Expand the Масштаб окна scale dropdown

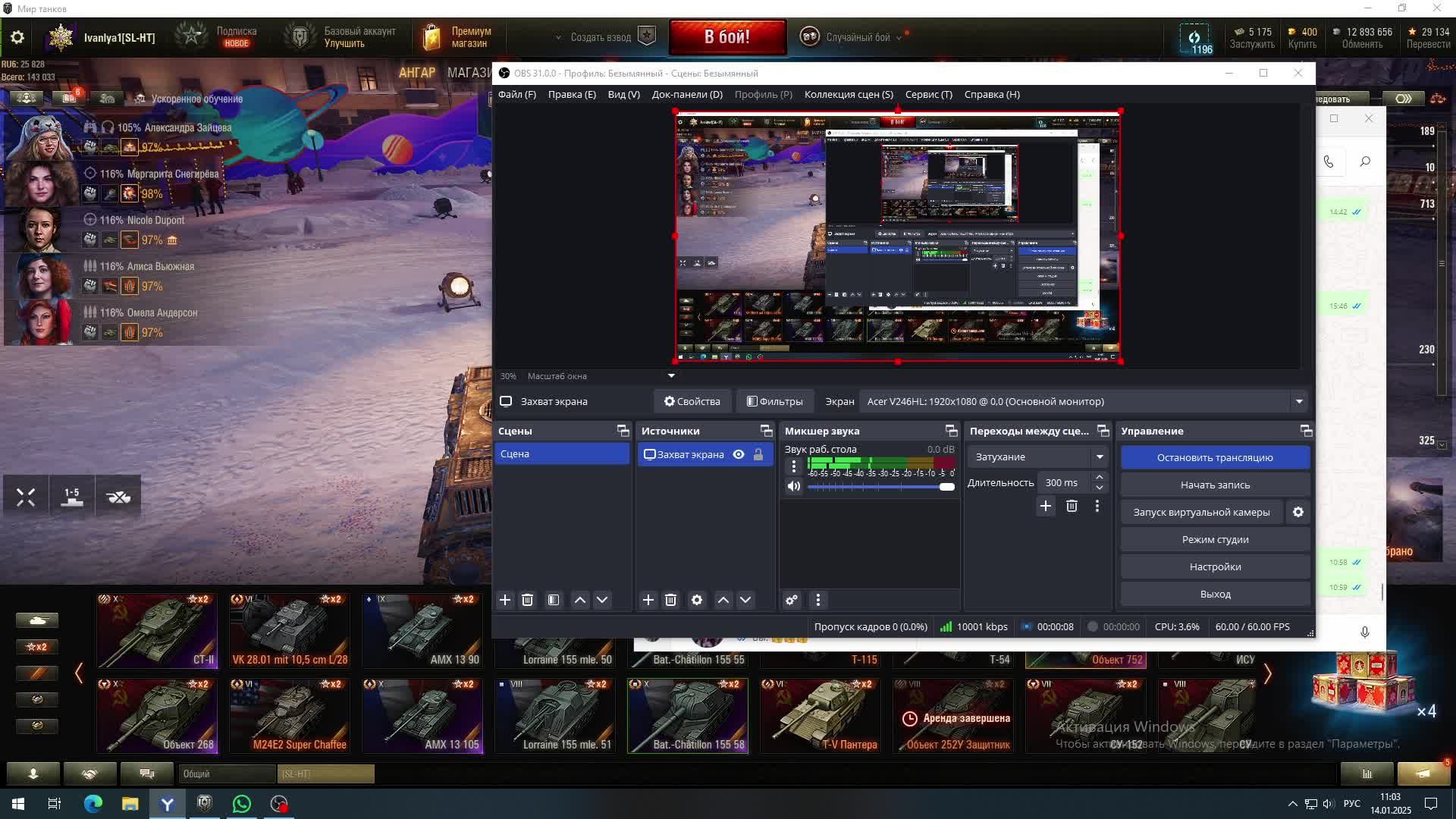(x=671, y=376)
